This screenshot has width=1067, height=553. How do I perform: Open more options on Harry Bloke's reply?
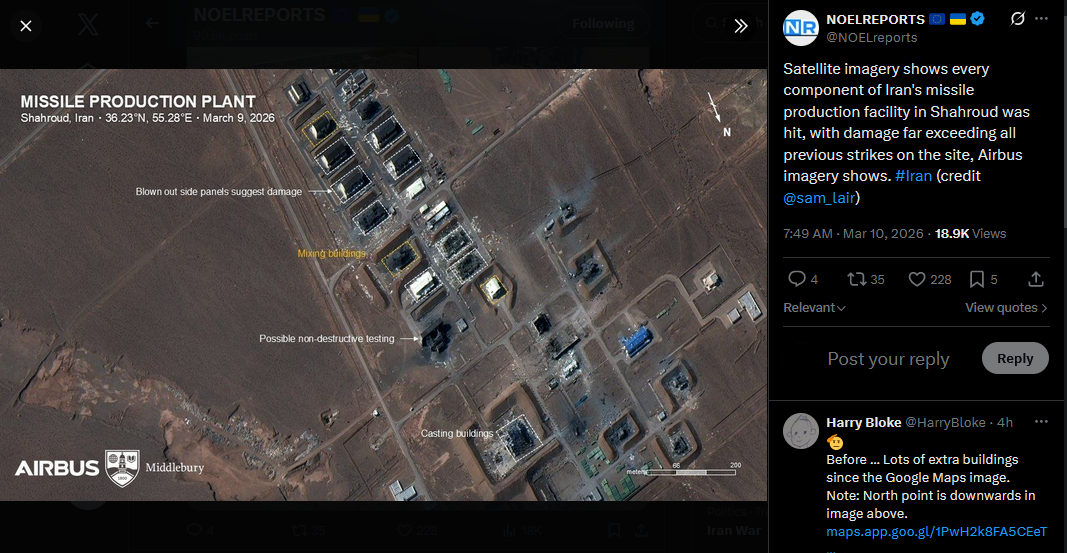pyautogui.click(x=1041, y=422)
